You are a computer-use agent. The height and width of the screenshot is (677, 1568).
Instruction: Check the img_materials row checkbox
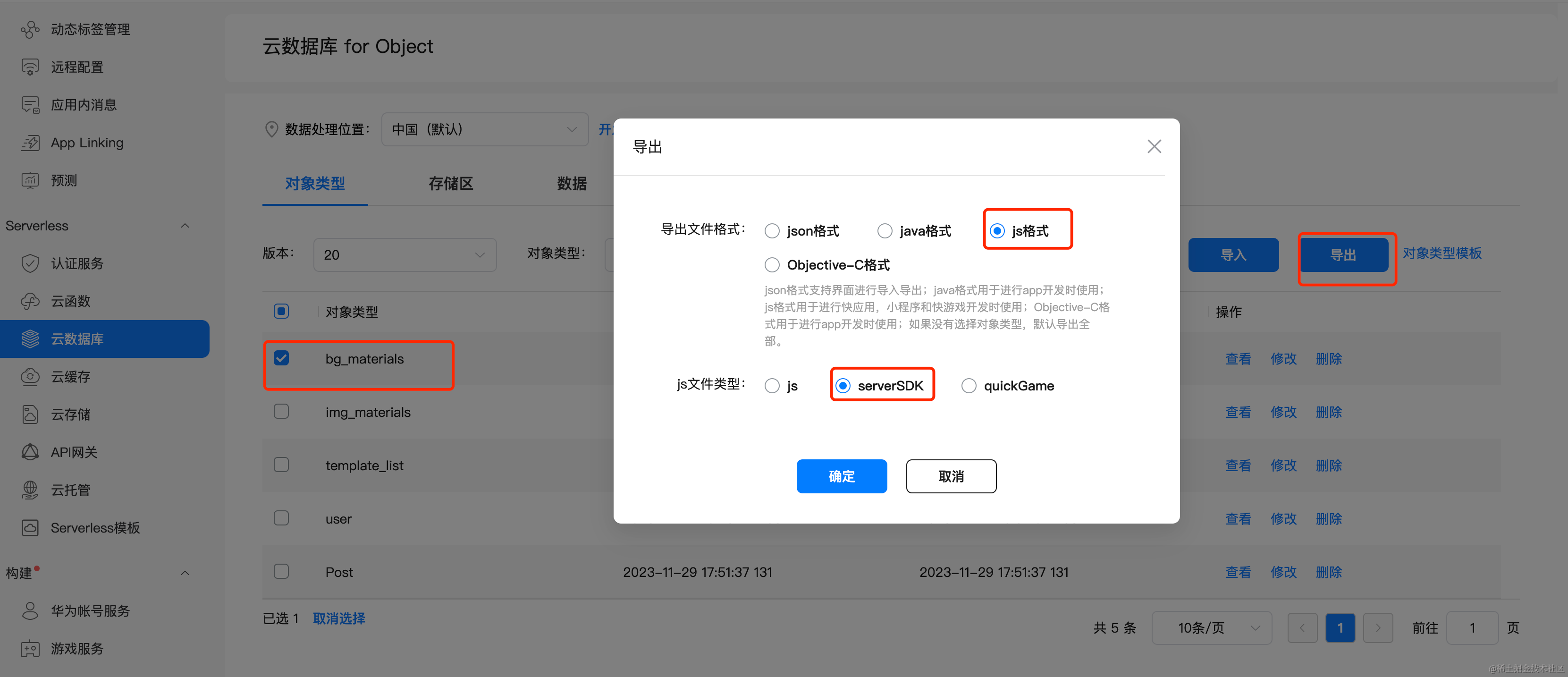(x=281, y=412)
